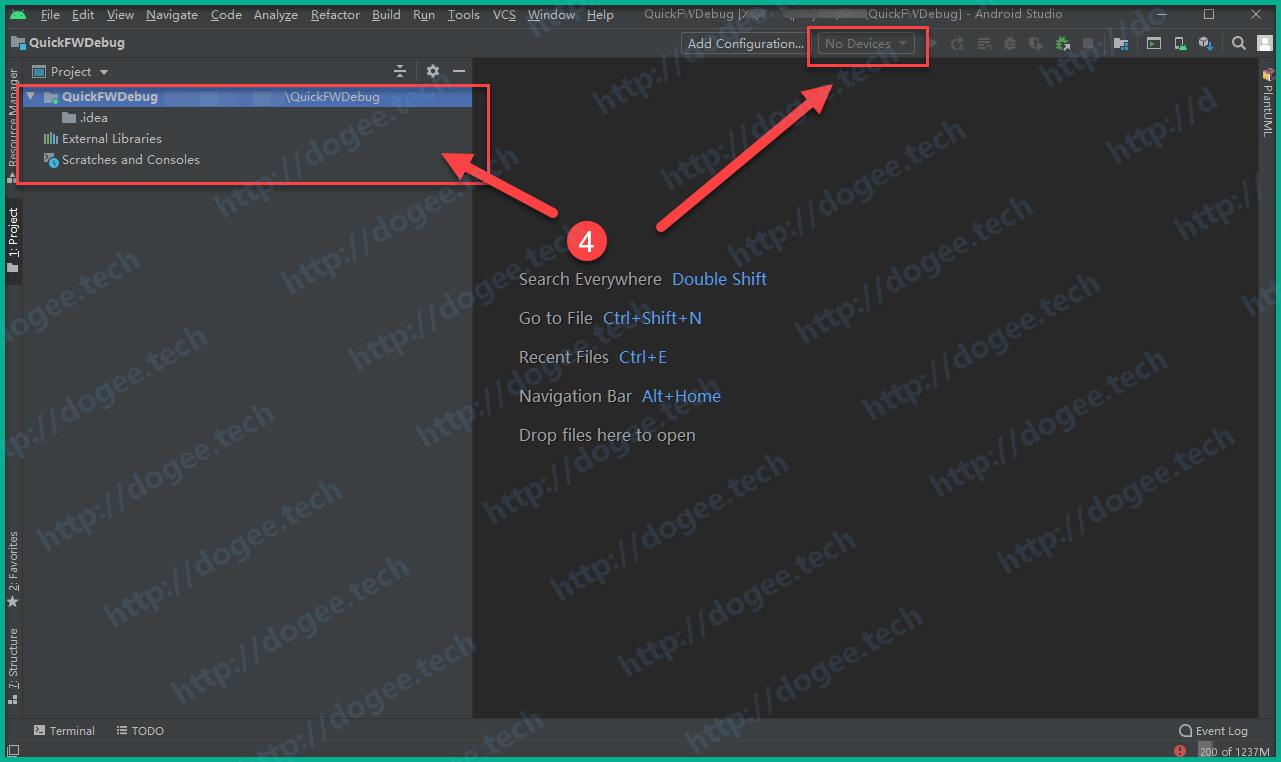This screenshot has width=1281, height=762.
Task: Hide the Project tool window
Action: [459, 71]
